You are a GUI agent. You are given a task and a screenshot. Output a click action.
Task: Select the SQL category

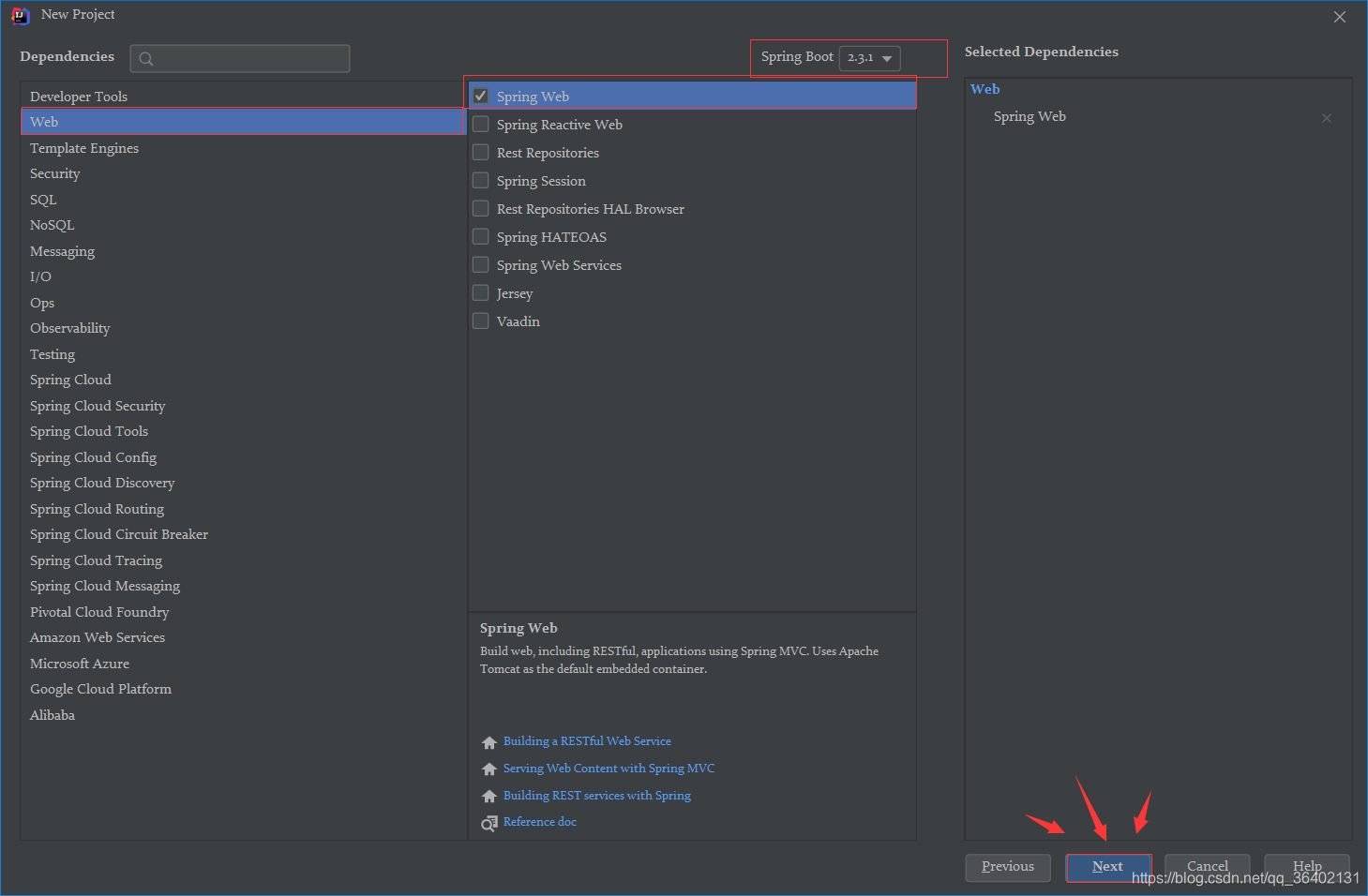point(243,200)
